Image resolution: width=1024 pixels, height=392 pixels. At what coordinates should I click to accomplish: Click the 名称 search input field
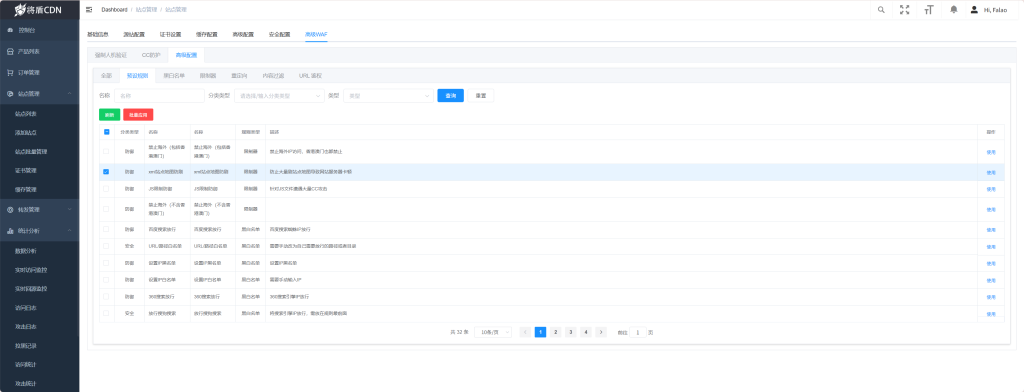(159, 95)
